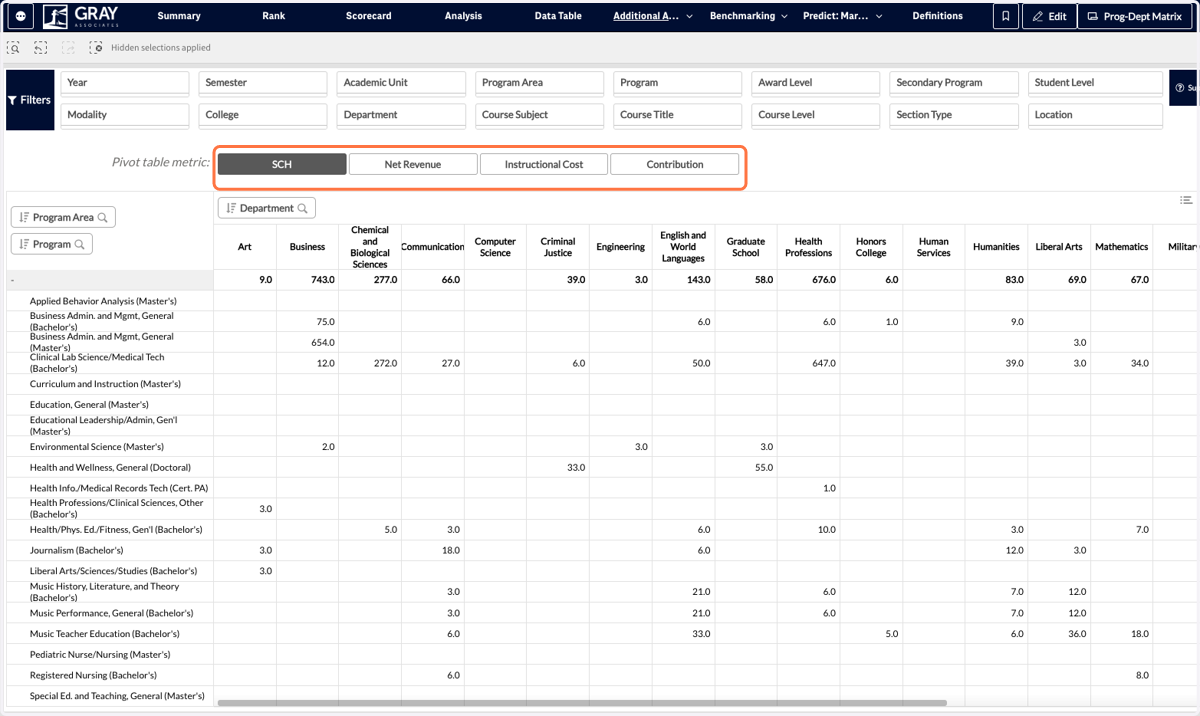Search icon in Department dimension
Viewport: 1200px width, 716px height.
click(x=303, y=208)
